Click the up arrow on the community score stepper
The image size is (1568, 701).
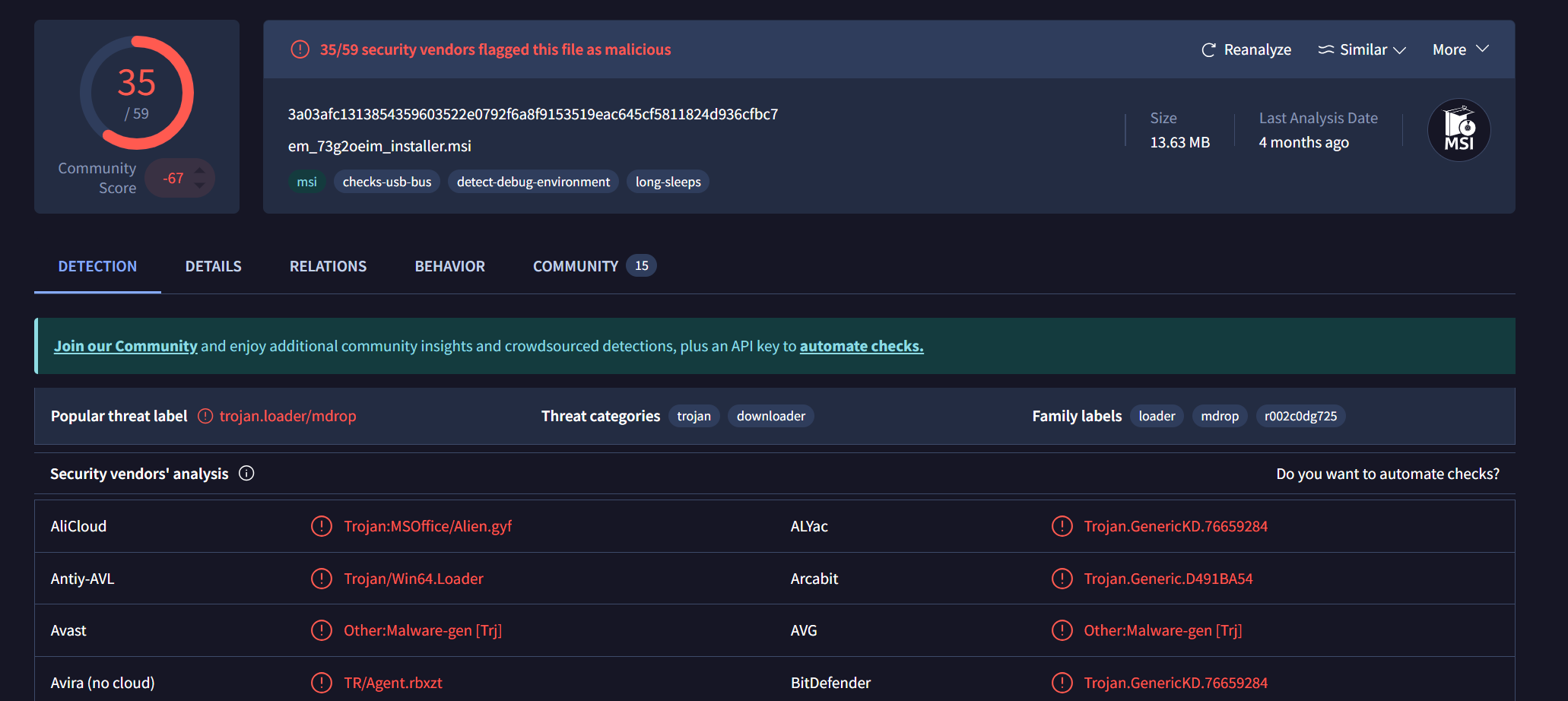199,170
